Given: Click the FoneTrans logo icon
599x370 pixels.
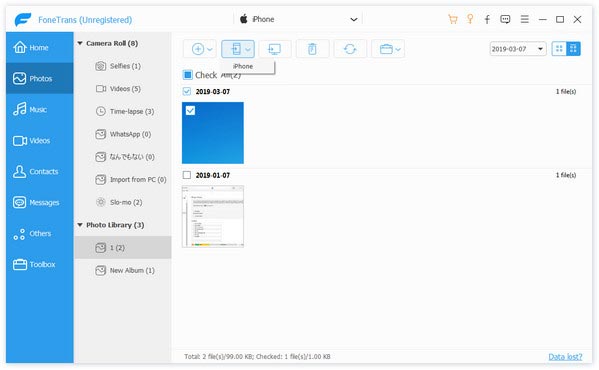Looking at the screenshot, I should 23,19.
